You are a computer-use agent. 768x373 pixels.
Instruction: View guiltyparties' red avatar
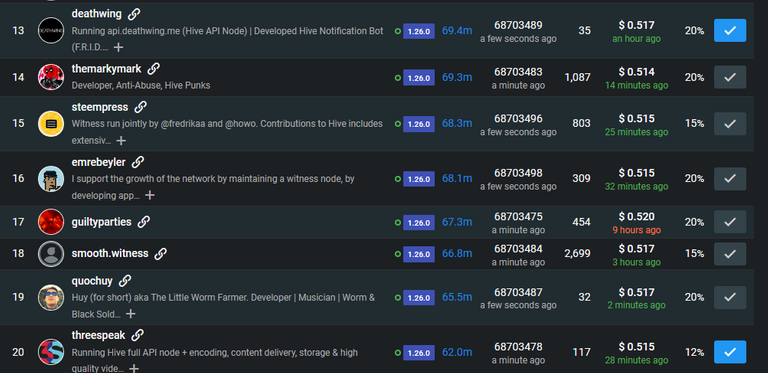[51, 222]
